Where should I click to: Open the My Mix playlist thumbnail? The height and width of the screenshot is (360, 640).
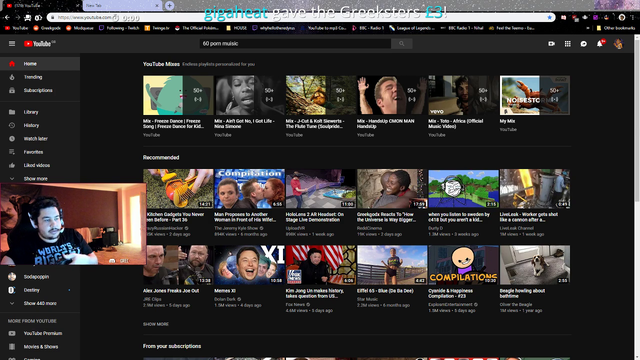click(535, 95)
